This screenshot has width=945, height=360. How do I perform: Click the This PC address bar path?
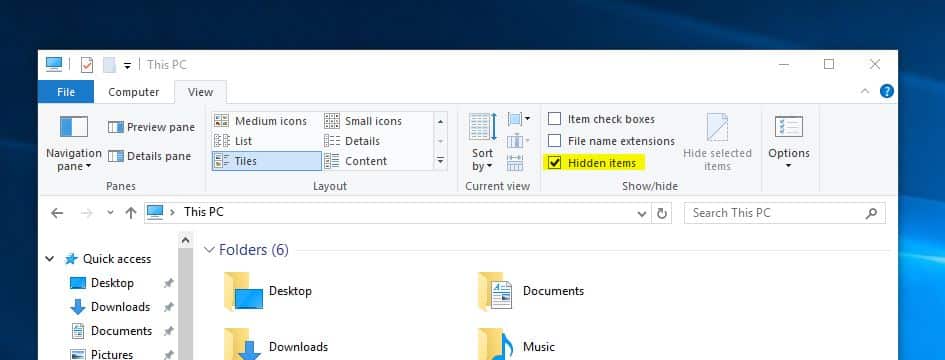coord(204,212)
